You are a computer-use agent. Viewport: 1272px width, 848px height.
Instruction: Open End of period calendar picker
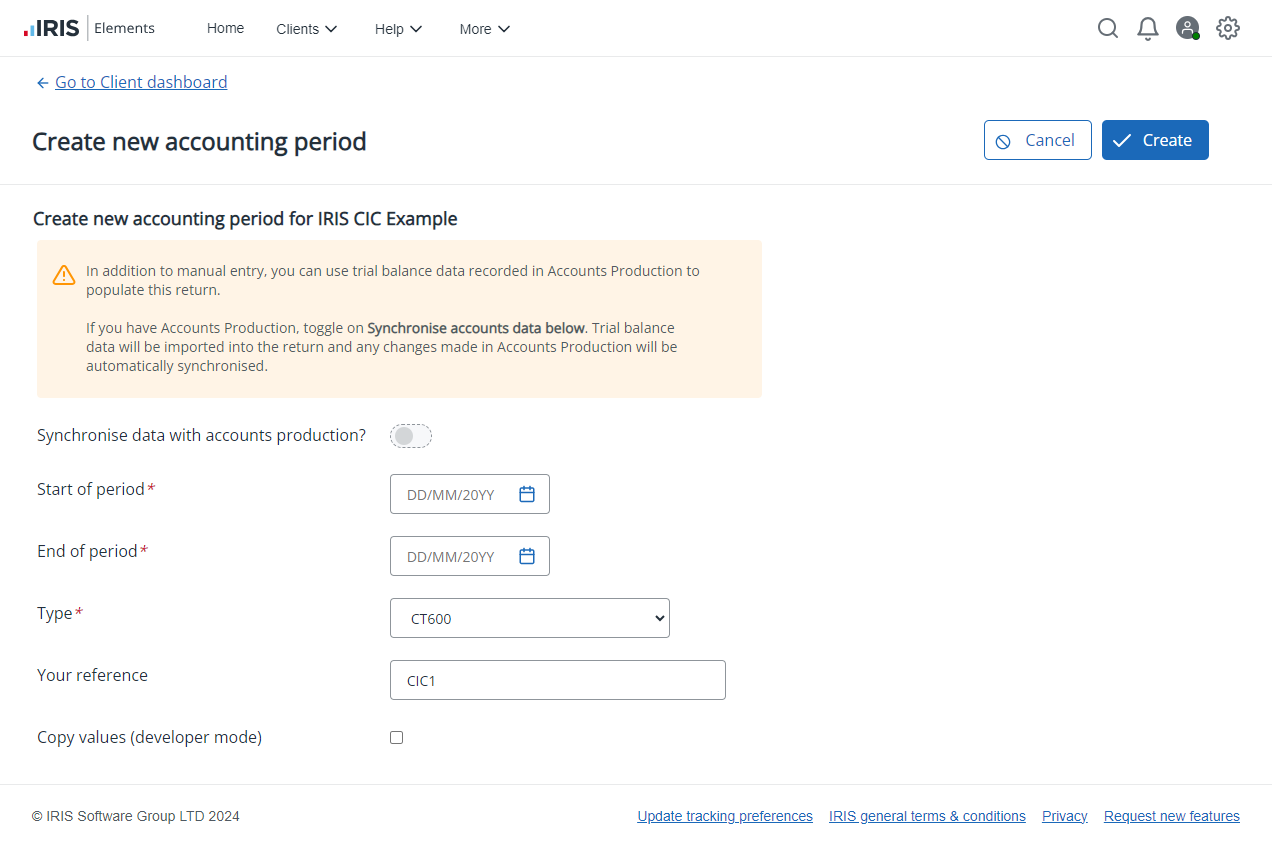tap(527, 556)
